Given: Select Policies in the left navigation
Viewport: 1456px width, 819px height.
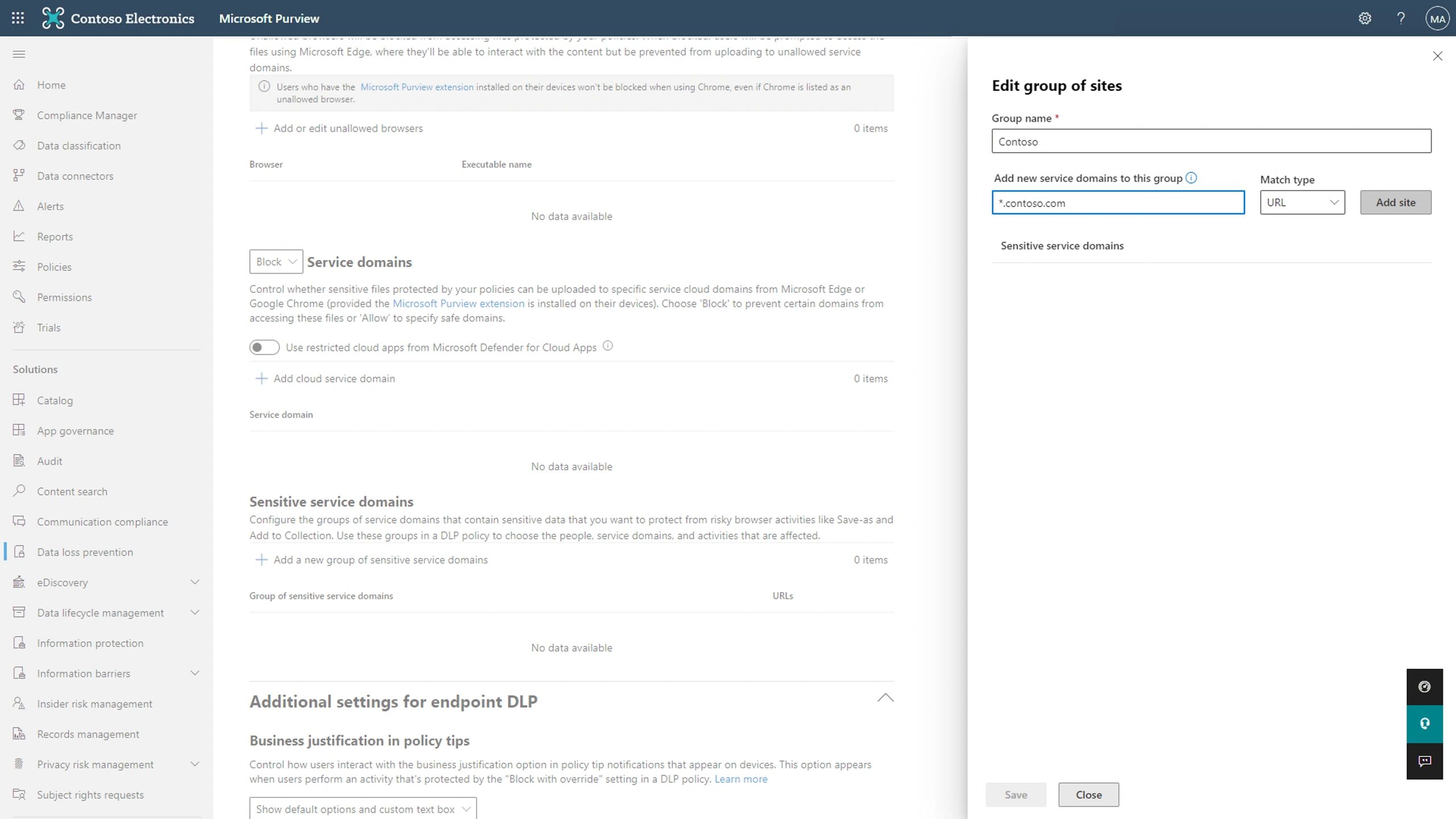Looking at the screenshot, I should tap(54, 267).
